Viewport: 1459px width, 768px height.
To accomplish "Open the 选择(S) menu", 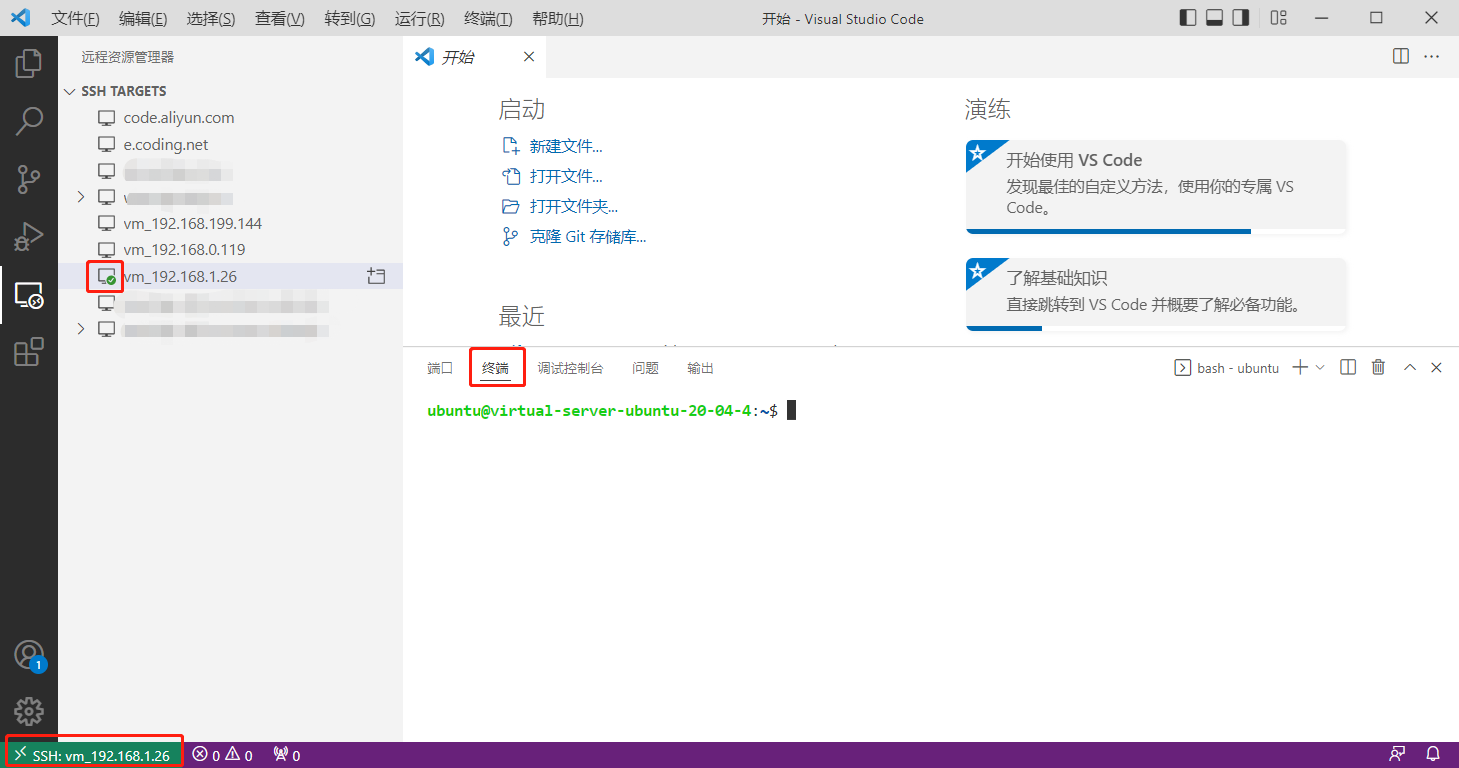I will pyautogui.click(x=211, y=19).
